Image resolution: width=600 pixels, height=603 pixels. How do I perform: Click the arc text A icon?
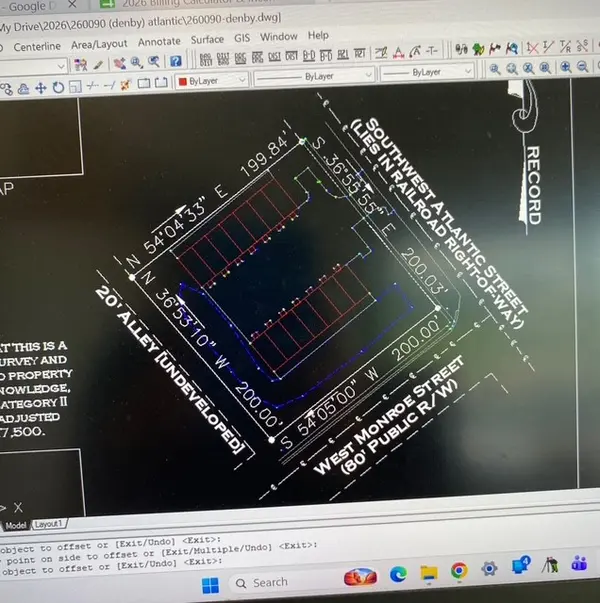pyautogui.click(x=415, y=52)
